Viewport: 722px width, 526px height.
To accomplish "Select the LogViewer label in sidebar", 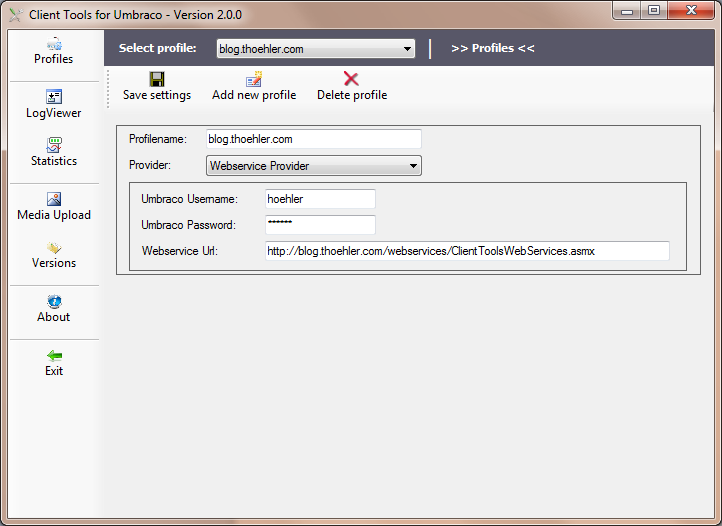I will (53, 113).
